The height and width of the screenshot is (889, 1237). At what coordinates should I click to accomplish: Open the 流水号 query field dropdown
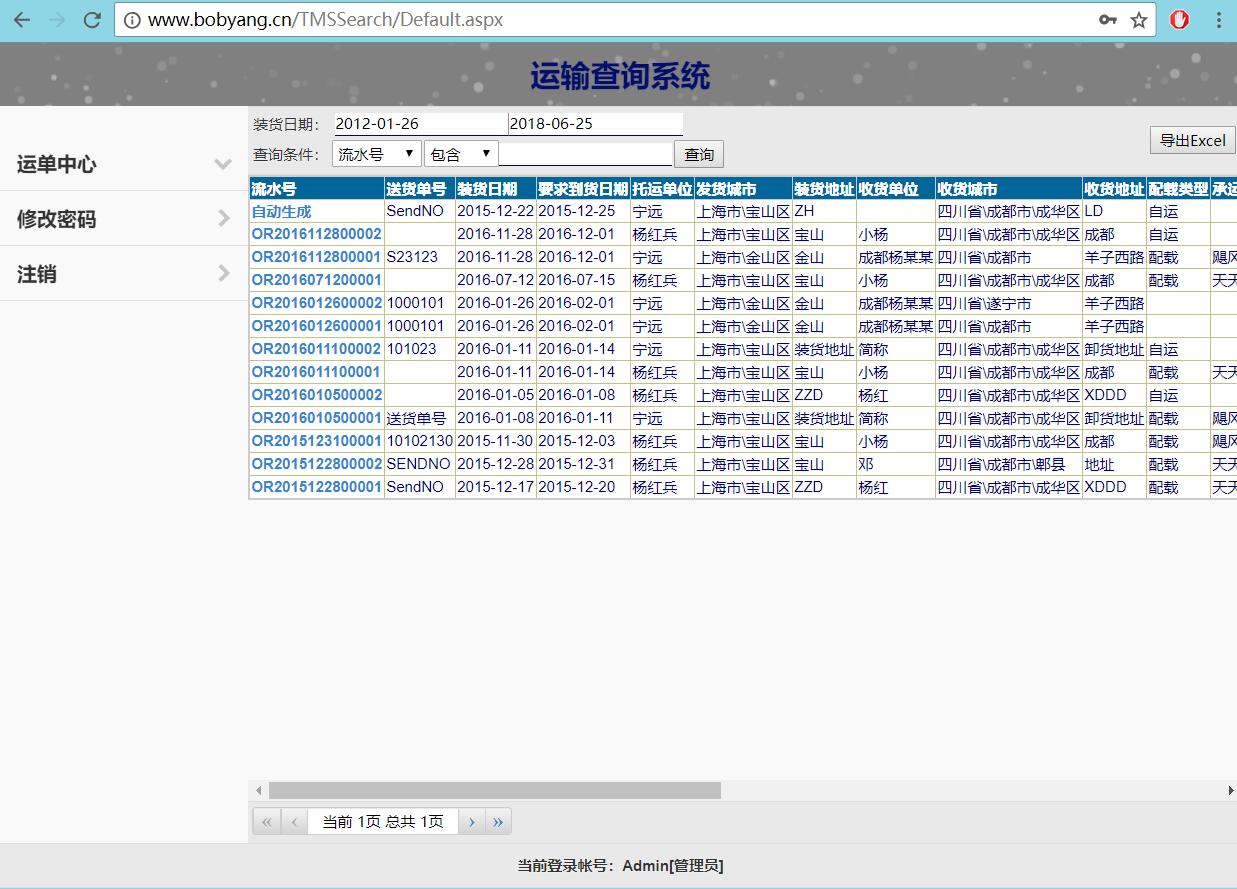(377, 154)
